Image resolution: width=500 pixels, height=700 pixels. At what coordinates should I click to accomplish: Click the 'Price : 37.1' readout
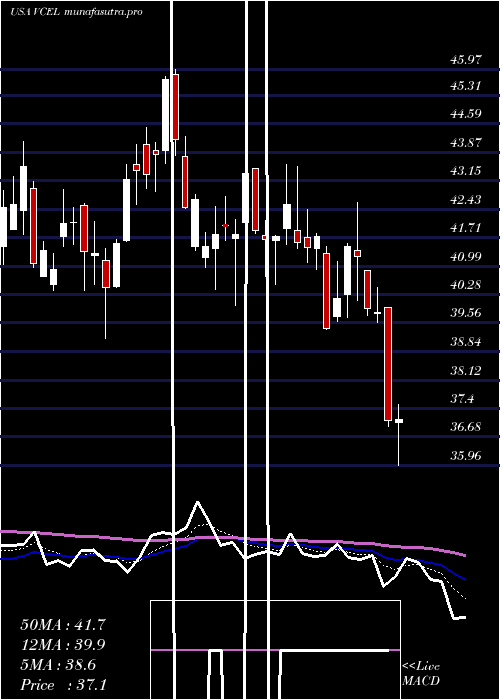63,685
